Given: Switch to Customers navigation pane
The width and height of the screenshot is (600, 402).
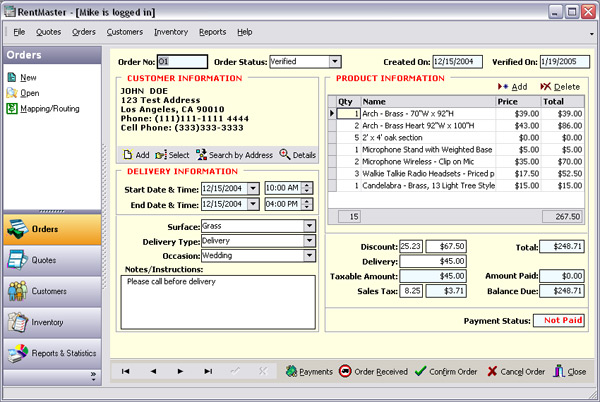Looking at the screenshot, I should tap(52, 291).
